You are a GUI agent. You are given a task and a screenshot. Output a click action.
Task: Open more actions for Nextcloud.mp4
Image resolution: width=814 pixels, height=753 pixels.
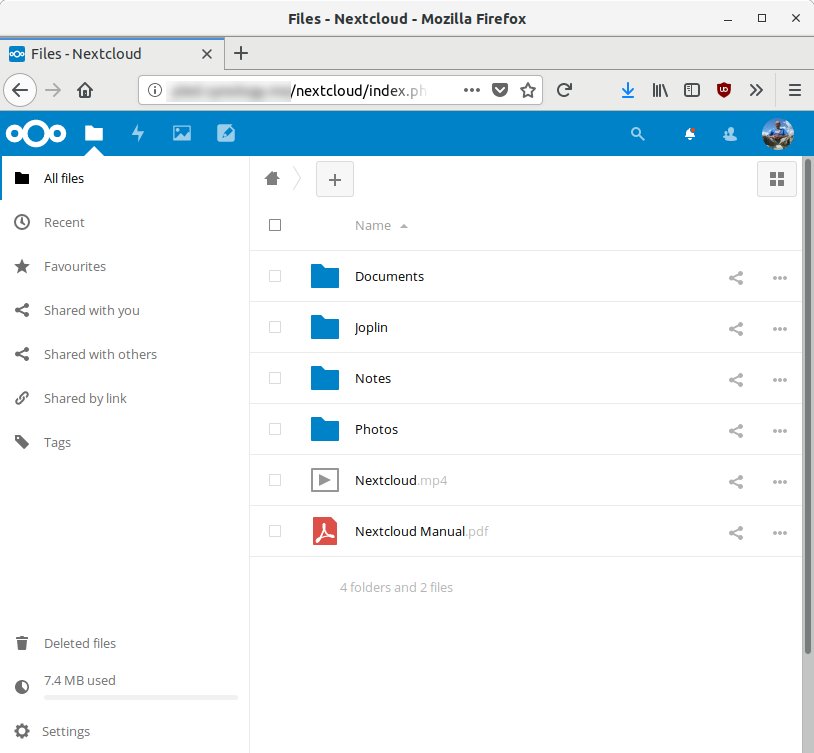tap(780, 481)
